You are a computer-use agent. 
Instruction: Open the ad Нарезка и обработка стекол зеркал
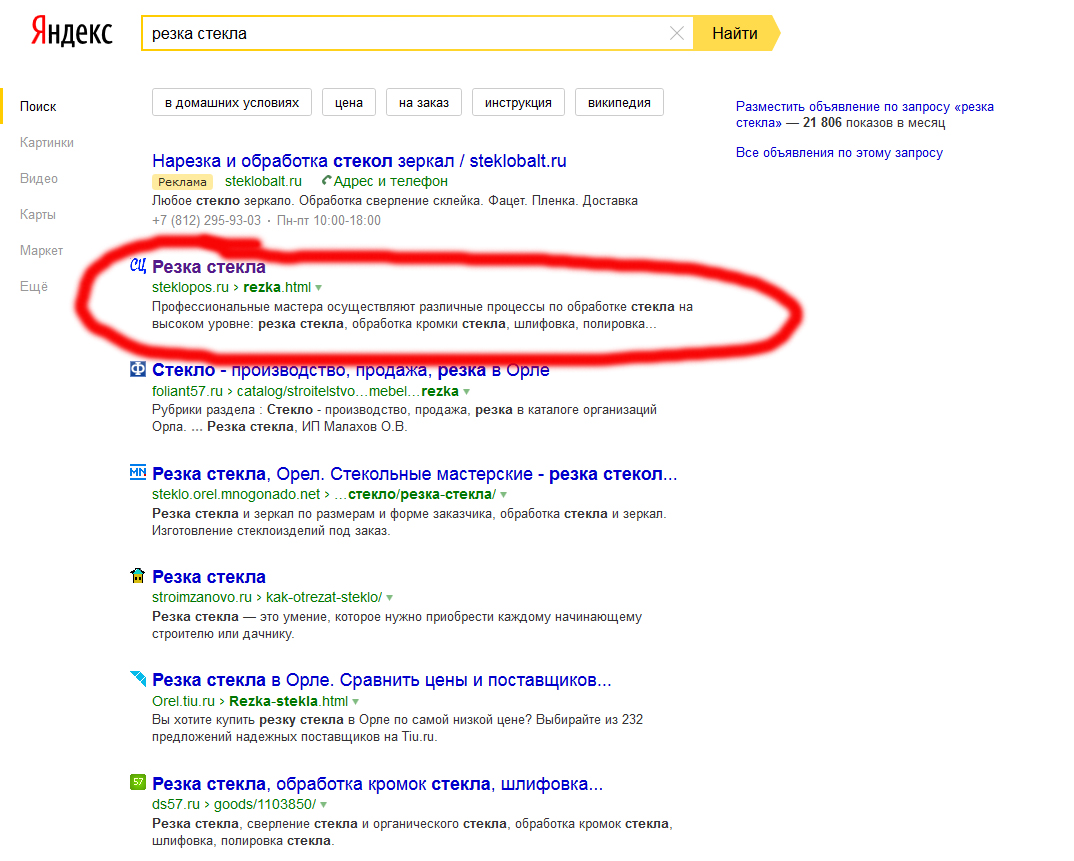point(359,161)
